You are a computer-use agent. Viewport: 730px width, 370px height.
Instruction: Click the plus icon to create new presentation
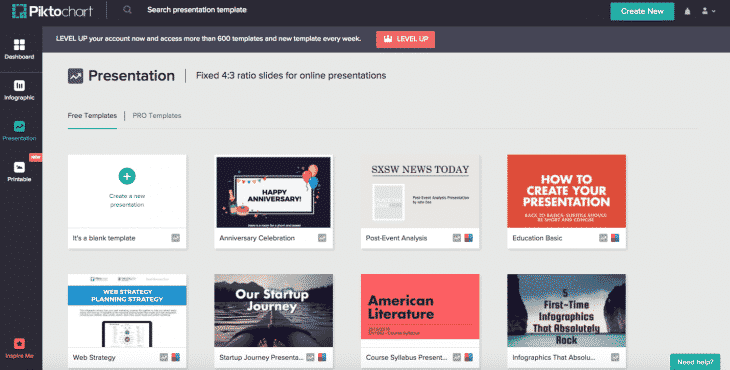(x=127, y=176)
